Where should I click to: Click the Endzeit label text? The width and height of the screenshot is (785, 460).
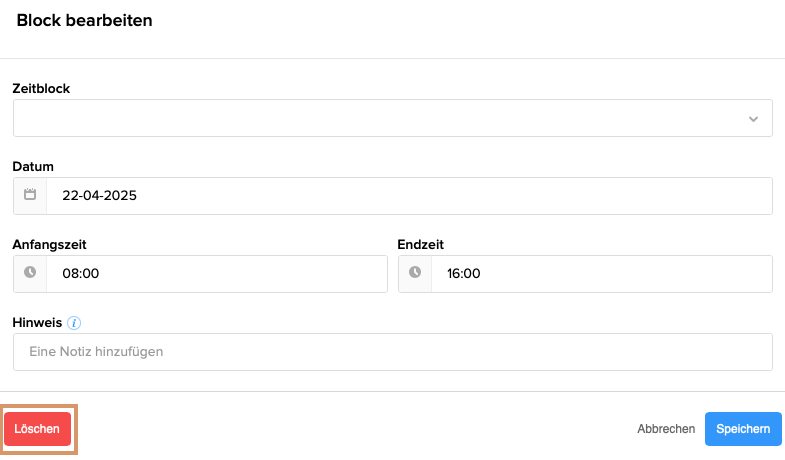click(x=420, y=244)
